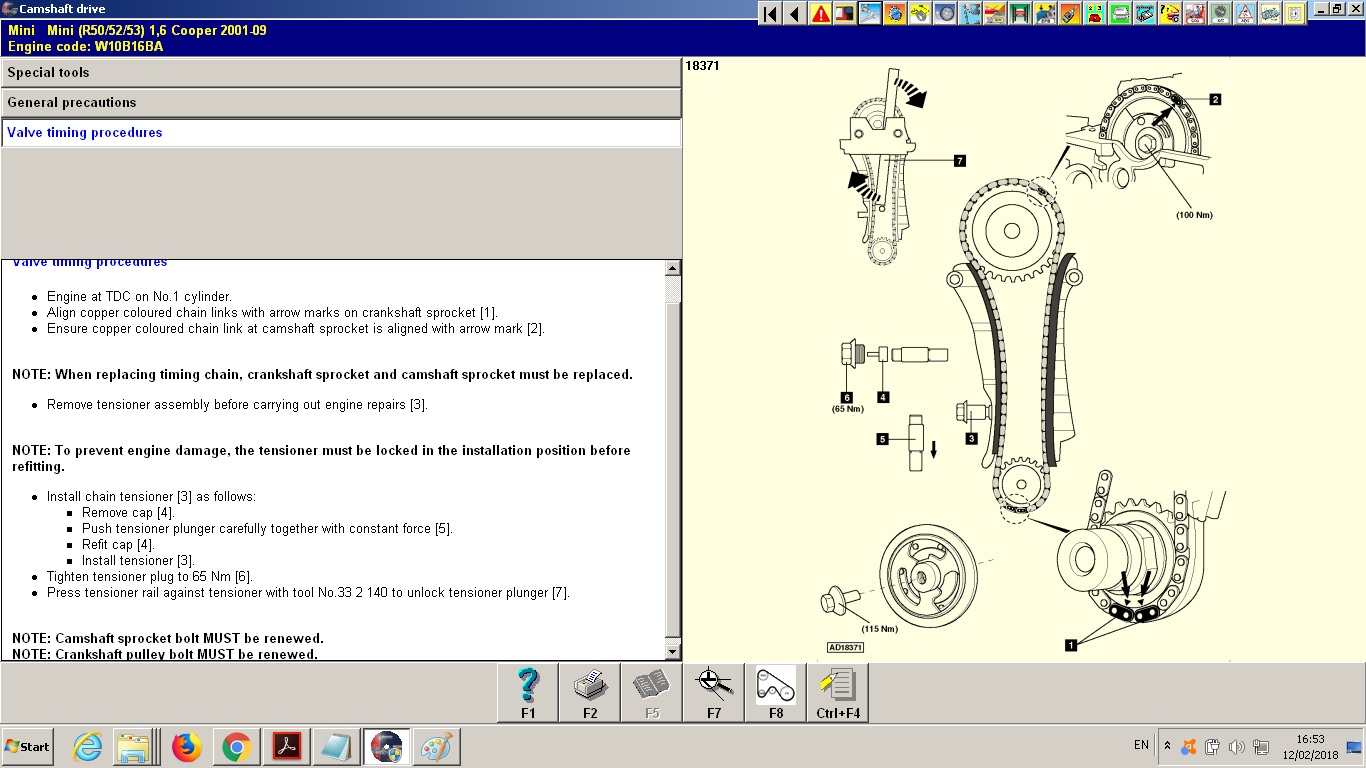
Task: Expand the General precautions section
Action: coord(341,103)
